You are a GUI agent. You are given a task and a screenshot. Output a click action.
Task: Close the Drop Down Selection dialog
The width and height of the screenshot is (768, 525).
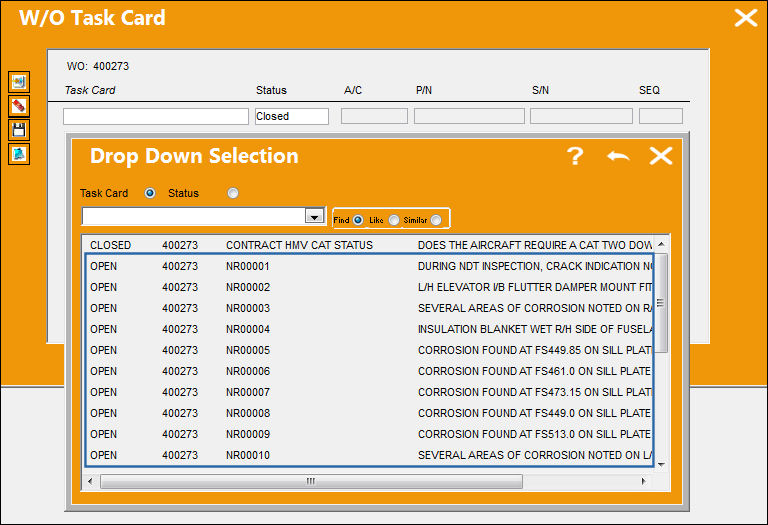(661, 156)
